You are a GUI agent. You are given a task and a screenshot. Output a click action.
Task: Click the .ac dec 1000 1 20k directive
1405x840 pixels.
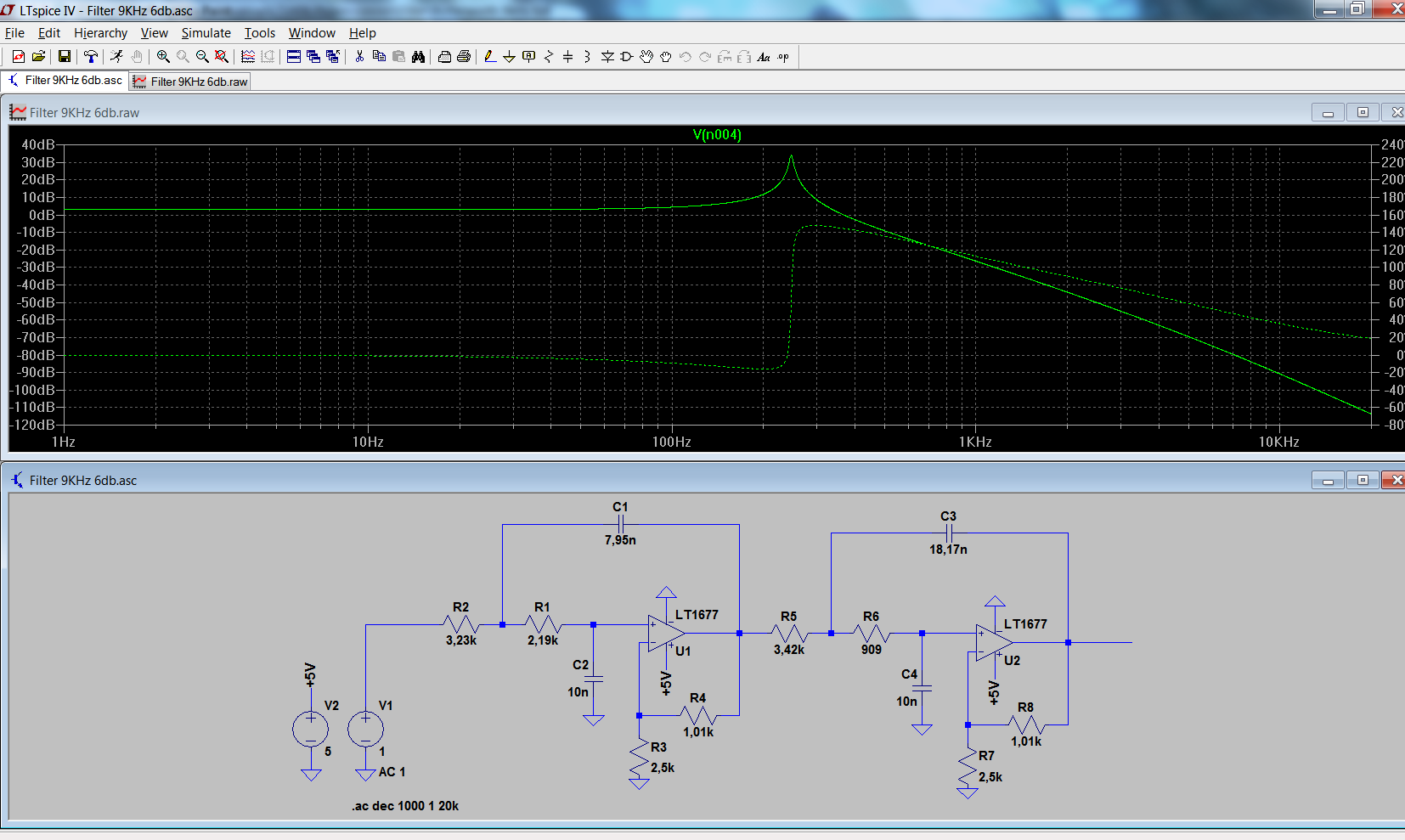point(405,806)
